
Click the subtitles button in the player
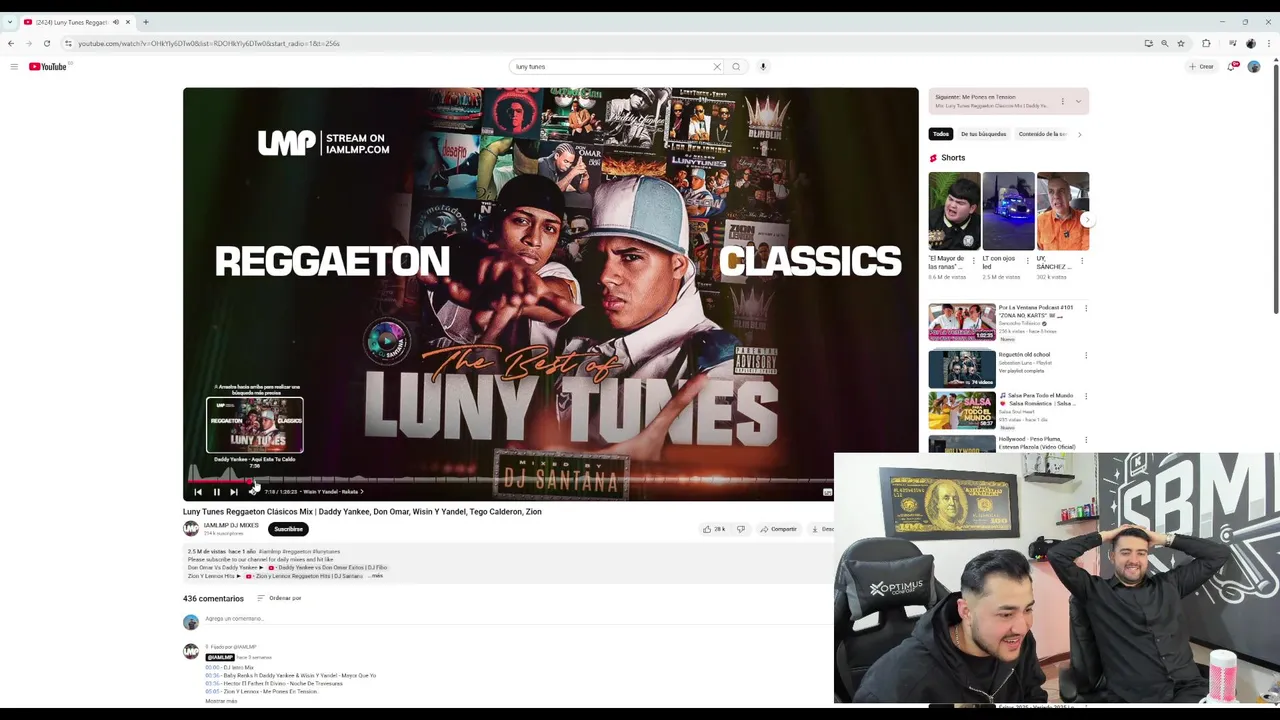[827, 492]
